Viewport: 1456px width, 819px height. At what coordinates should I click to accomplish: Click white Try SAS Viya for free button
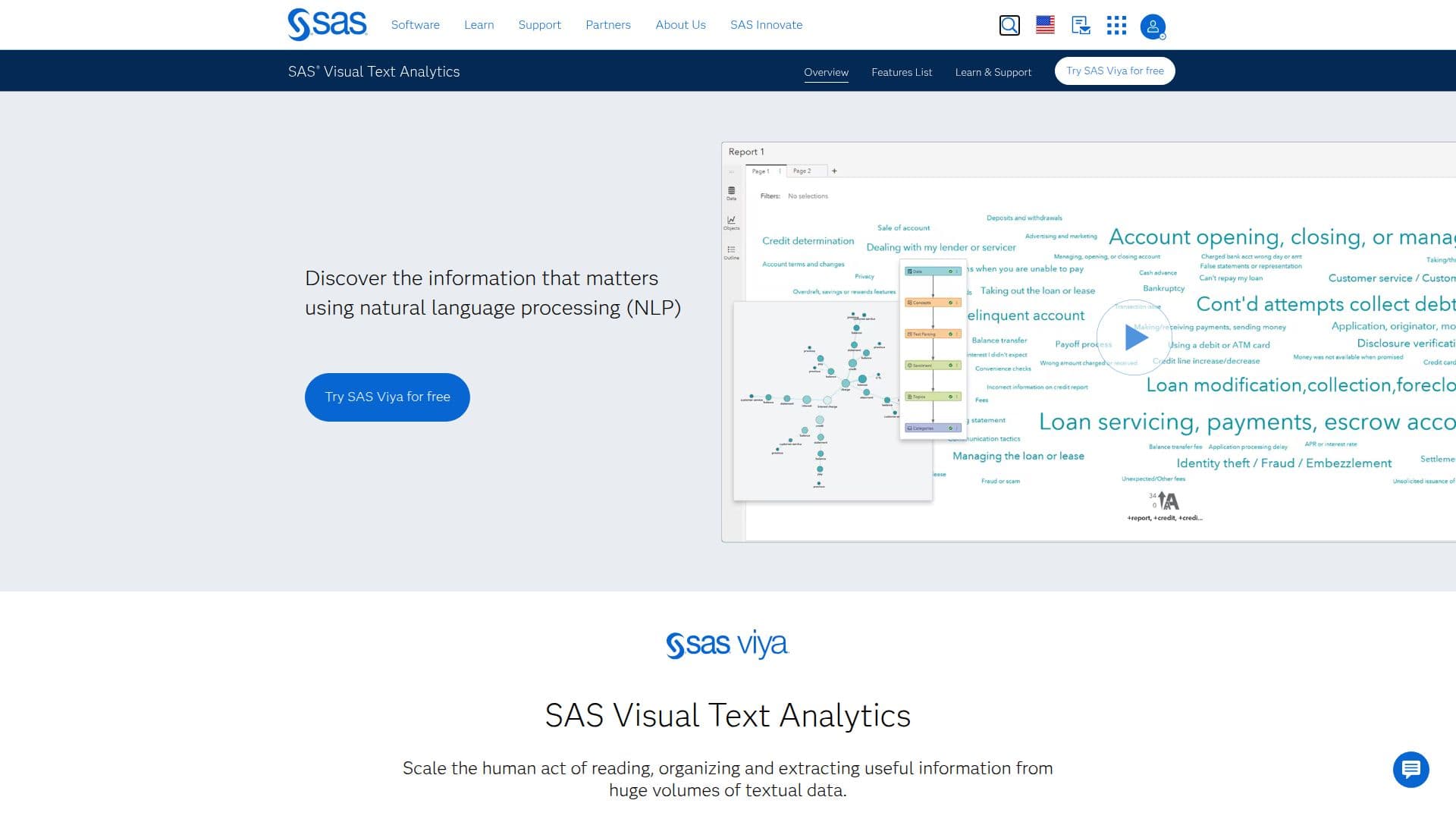tap(1115, 71)
